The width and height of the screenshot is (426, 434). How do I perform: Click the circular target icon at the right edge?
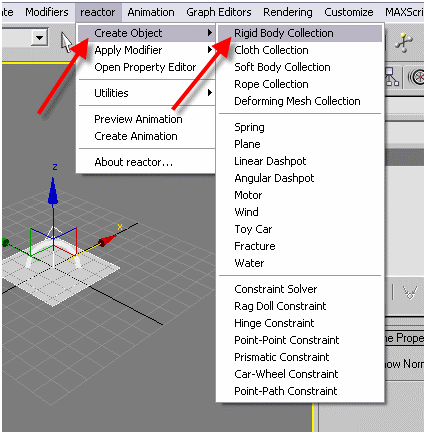coord(417,77)
